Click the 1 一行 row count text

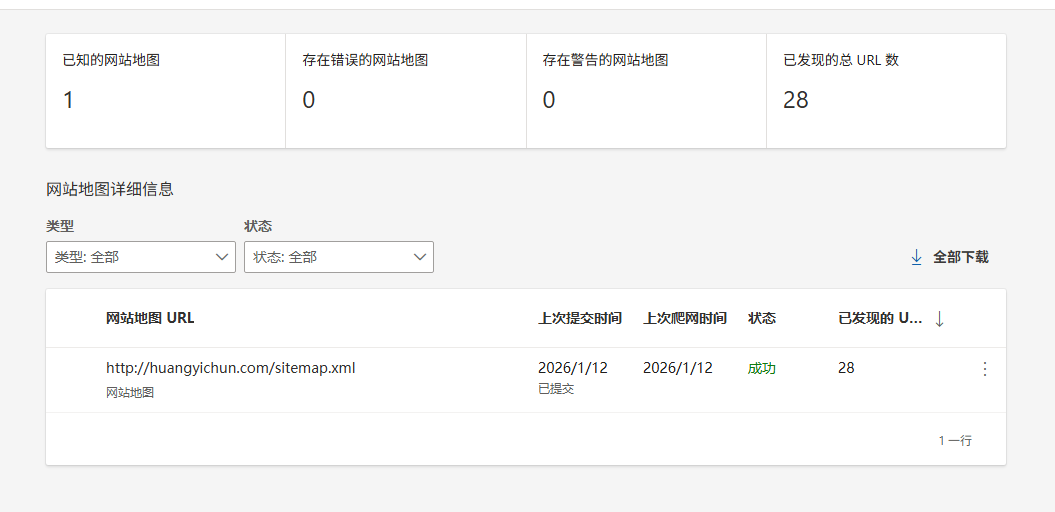(x=955, y=441)
